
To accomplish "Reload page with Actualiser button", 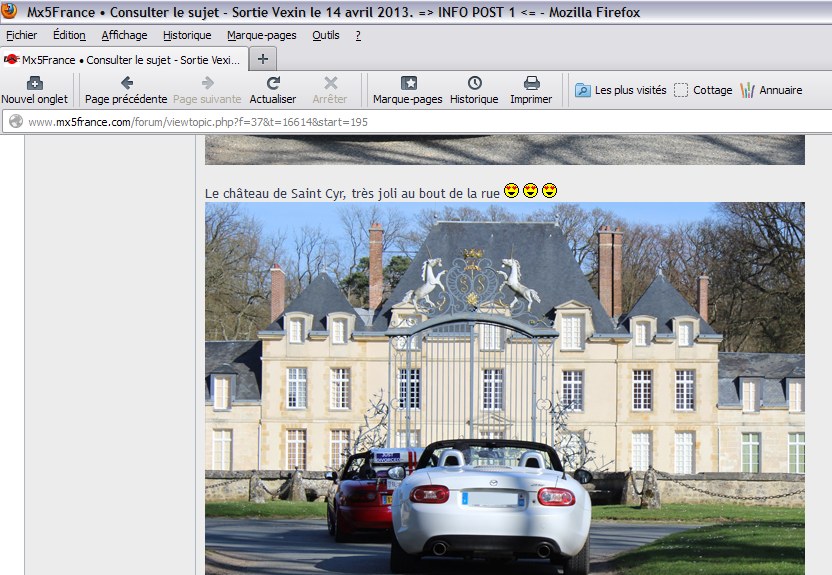I will coord(273,90).
